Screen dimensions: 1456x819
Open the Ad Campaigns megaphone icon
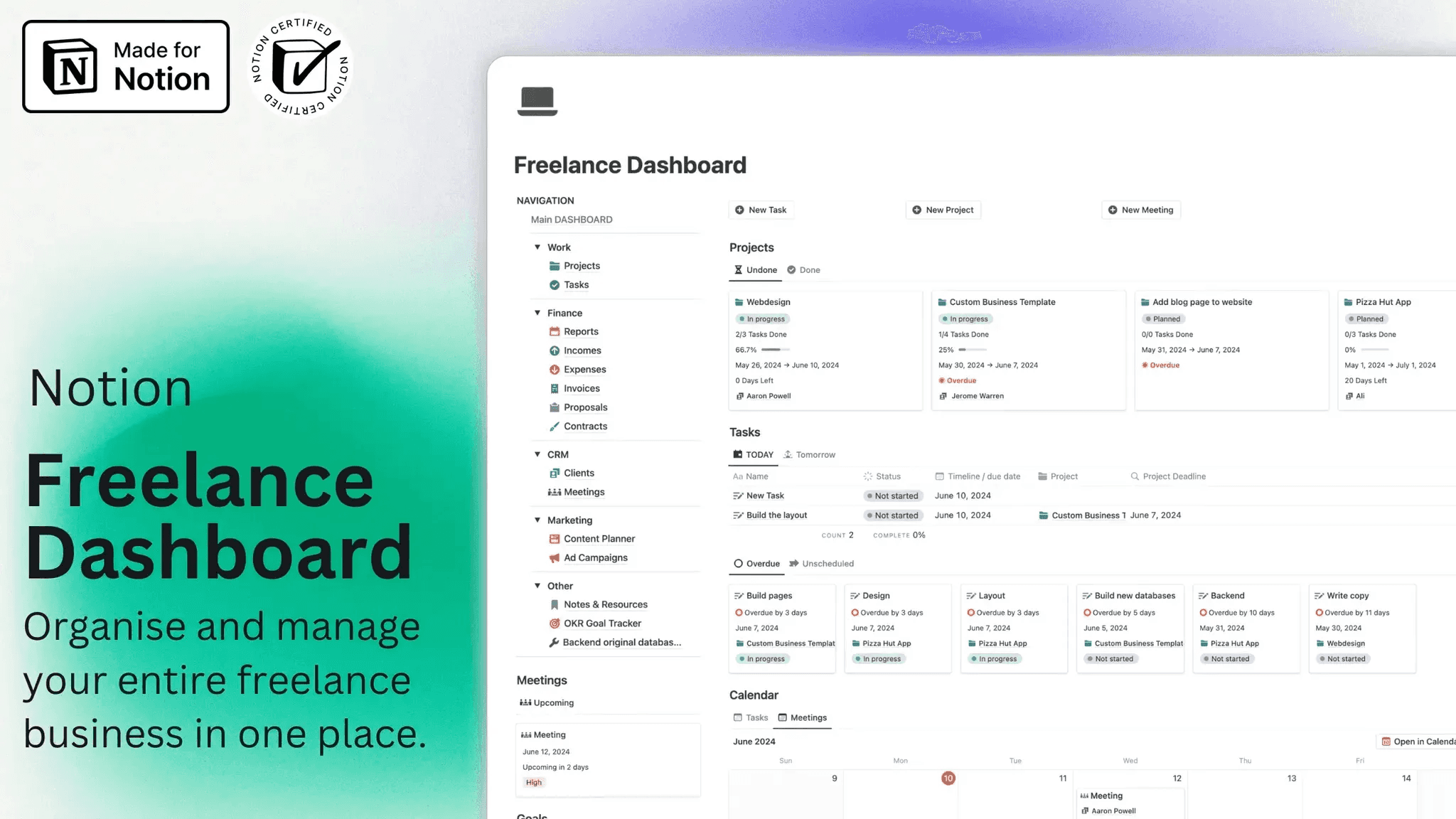pos(555,558)
